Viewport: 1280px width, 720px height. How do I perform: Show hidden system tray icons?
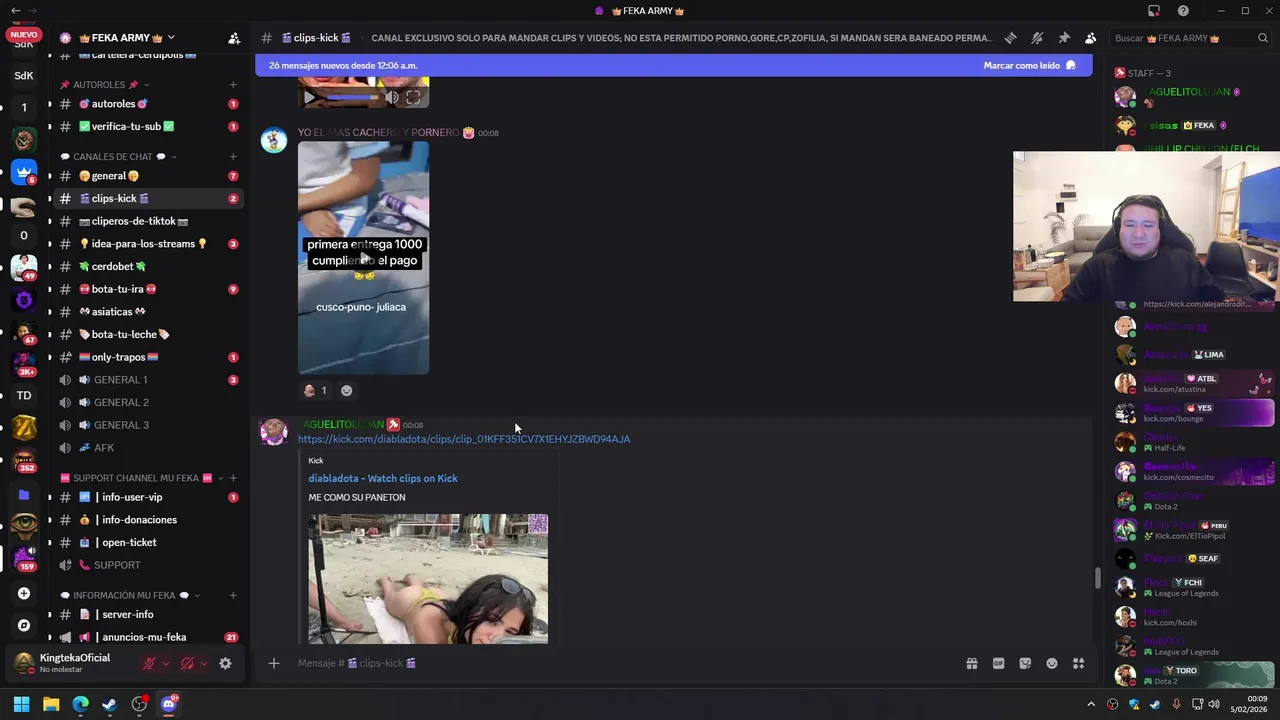click(1091, 704)
